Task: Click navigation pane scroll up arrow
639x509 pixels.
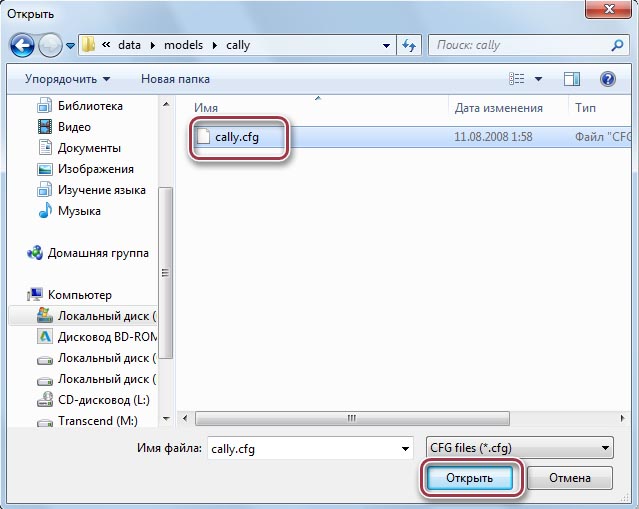Action: (x=166, y=104)
